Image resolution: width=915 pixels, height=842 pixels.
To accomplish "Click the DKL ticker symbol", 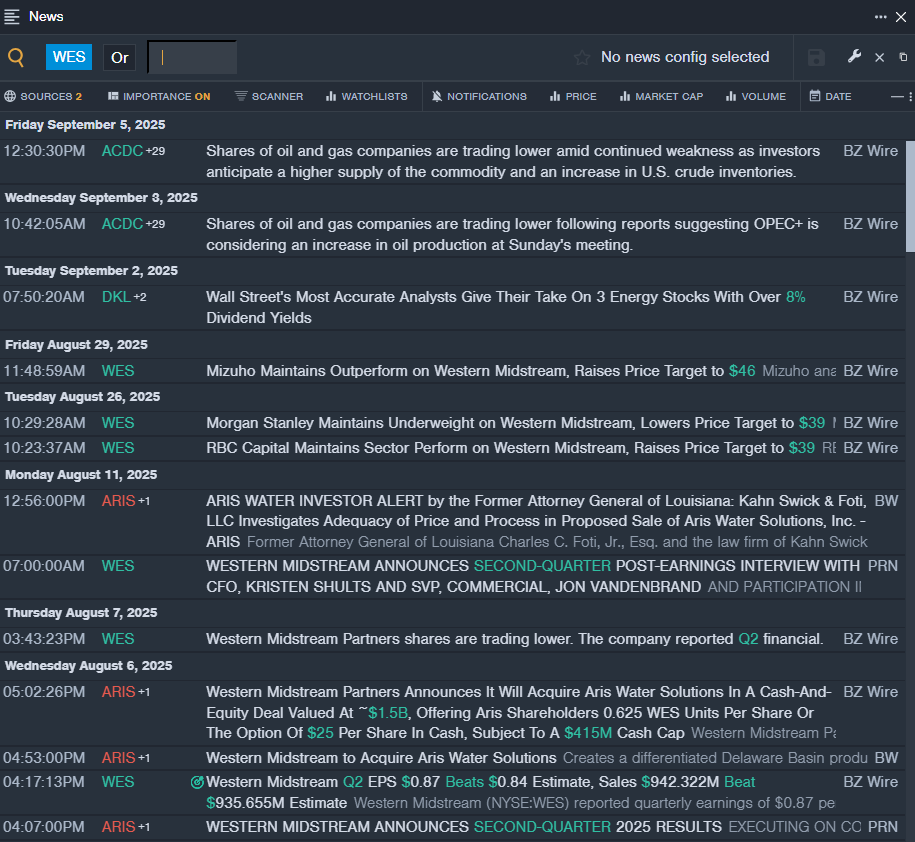I will (x=116, y=297).
